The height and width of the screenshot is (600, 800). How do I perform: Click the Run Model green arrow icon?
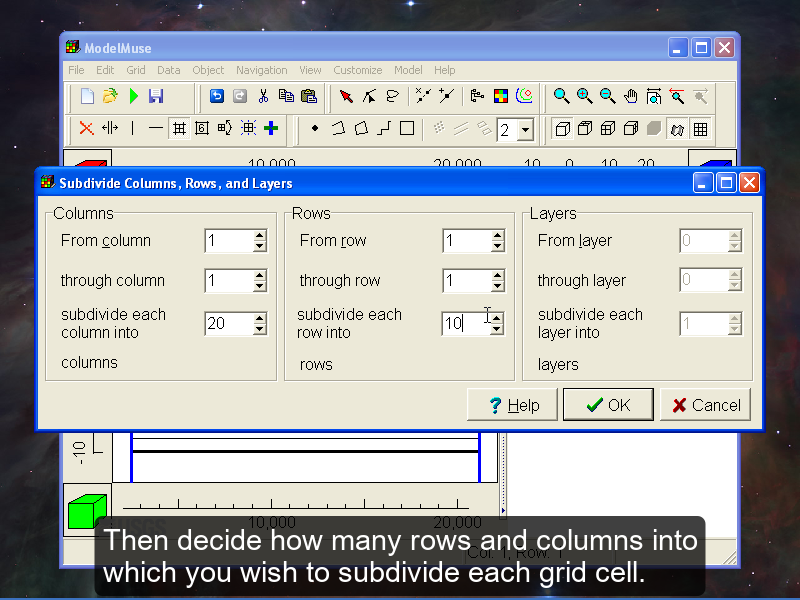pyautogui.click(x=133, y=97)
